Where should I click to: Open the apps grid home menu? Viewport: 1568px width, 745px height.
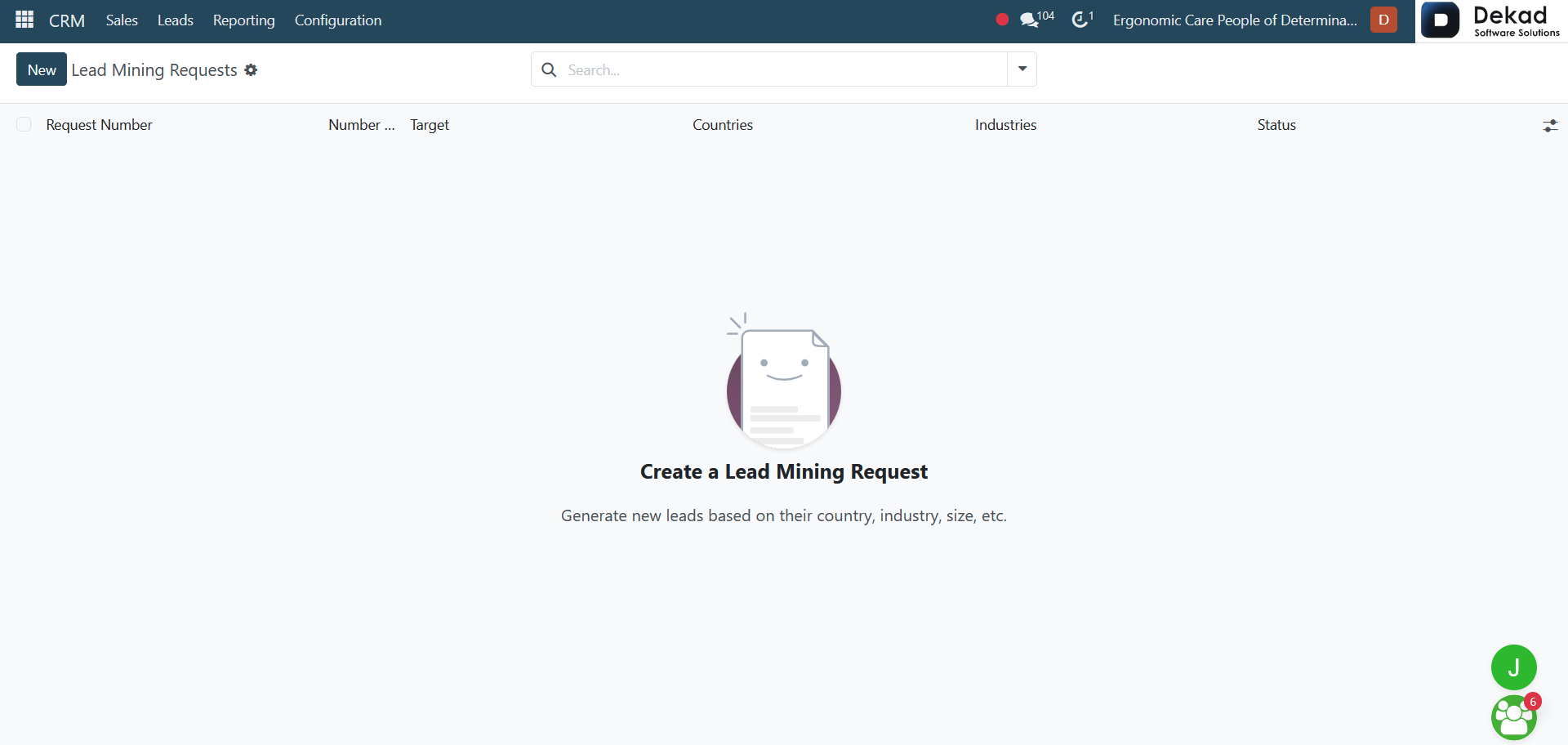(x=24, y=20)
